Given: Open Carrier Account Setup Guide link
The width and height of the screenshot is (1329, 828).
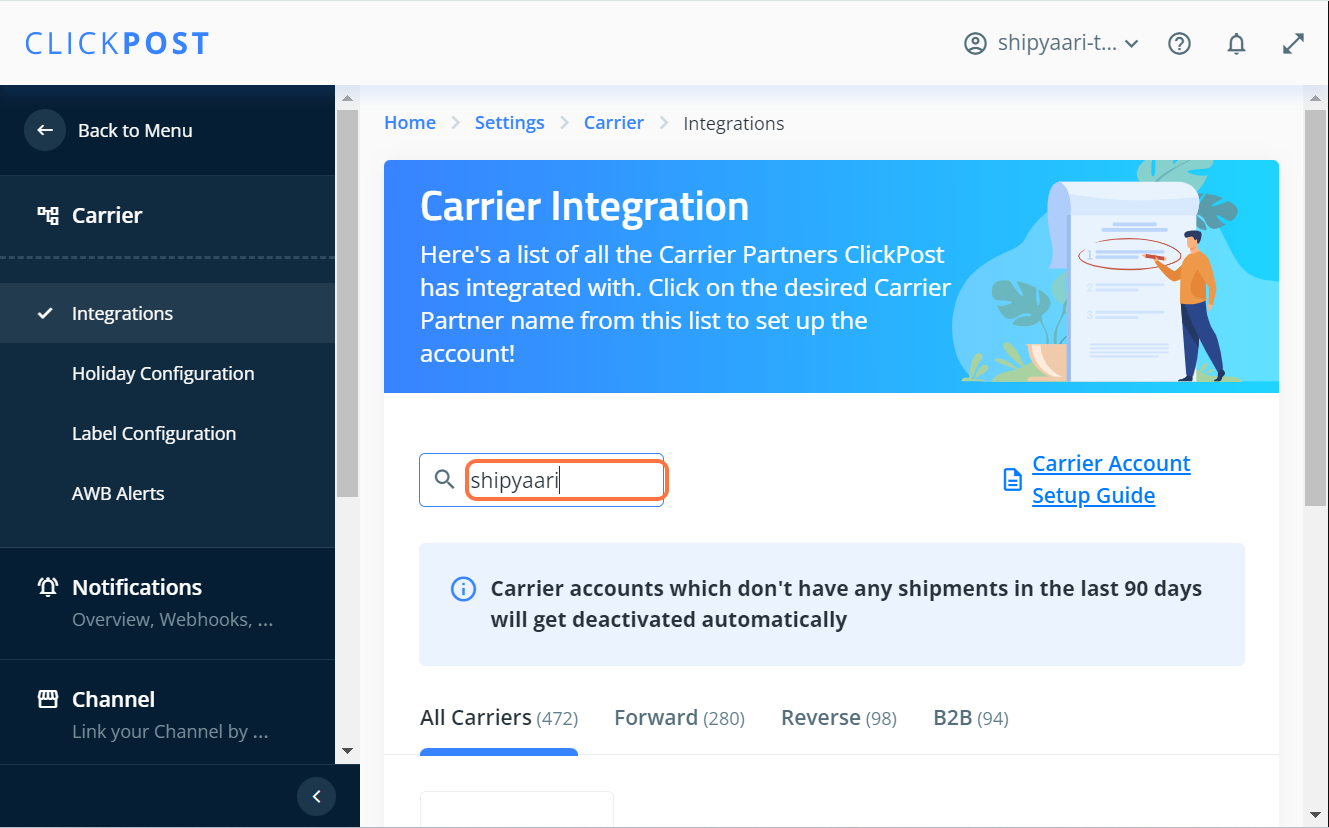Looking at the screenshot, I should pos(1111,480).
